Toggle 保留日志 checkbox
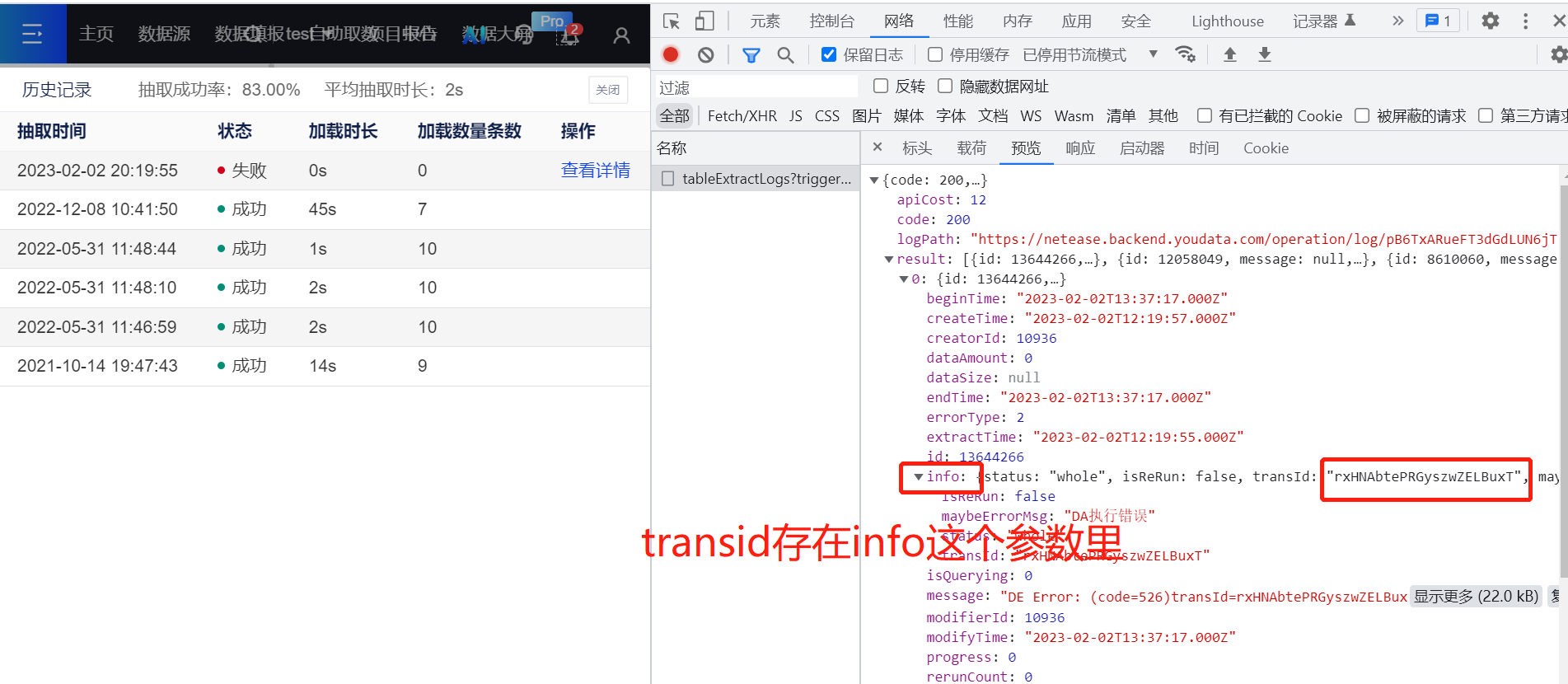1568x684 pixels. [829, 54]
